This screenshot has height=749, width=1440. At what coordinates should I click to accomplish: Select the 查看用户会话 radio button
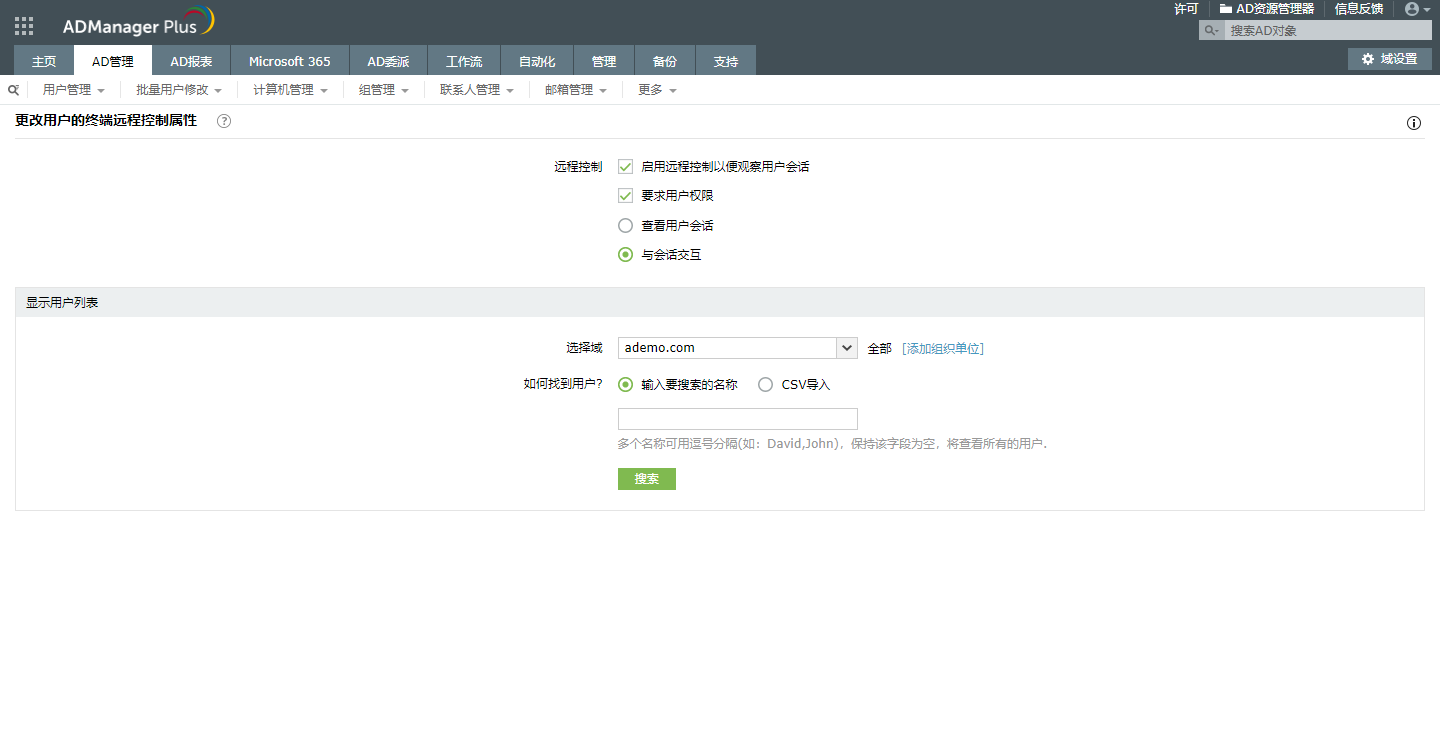[x=626, y=226]
